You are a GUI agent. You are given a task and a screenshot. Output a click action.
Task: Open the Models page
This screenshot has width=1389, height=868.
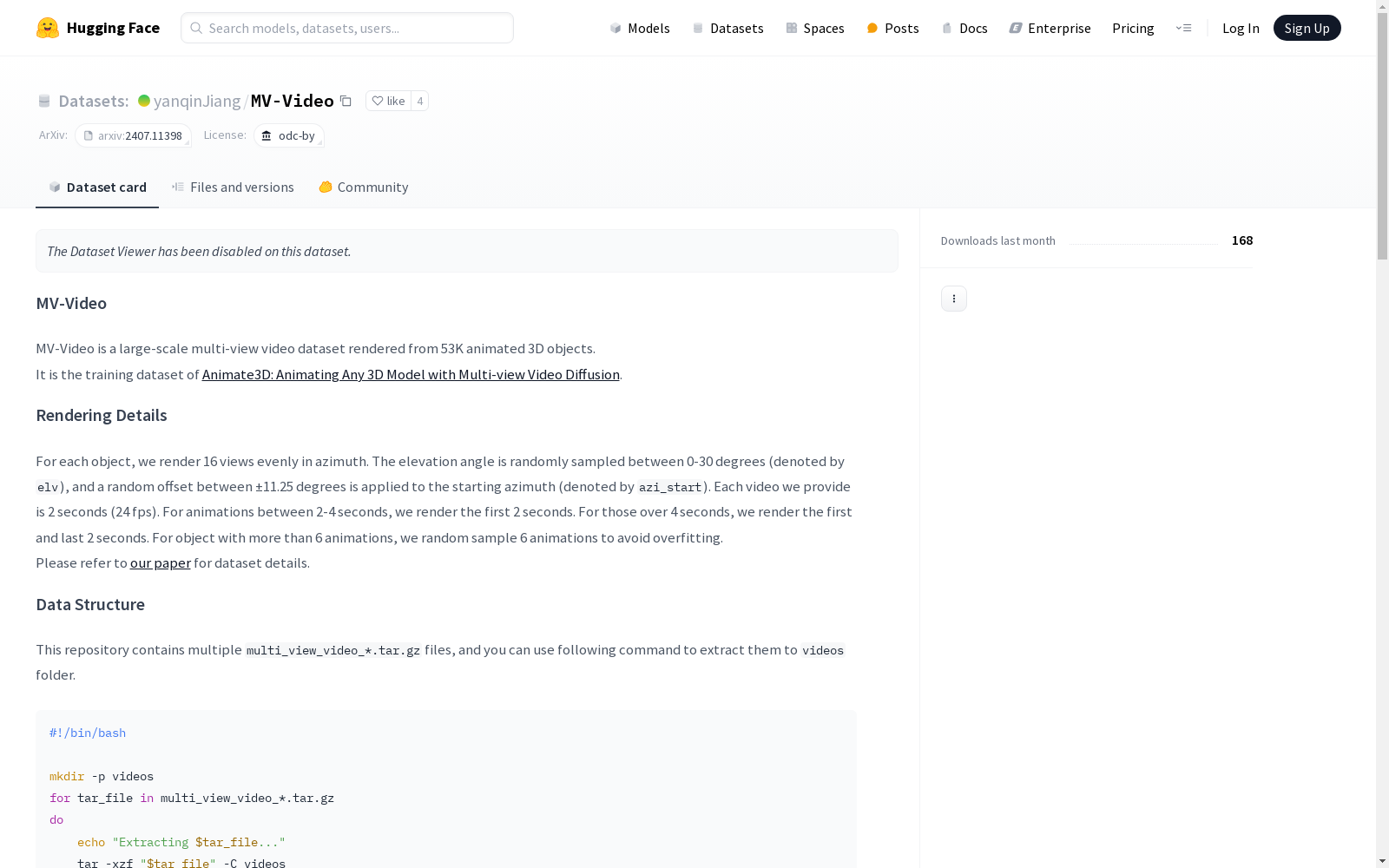(x=640, y=28)
